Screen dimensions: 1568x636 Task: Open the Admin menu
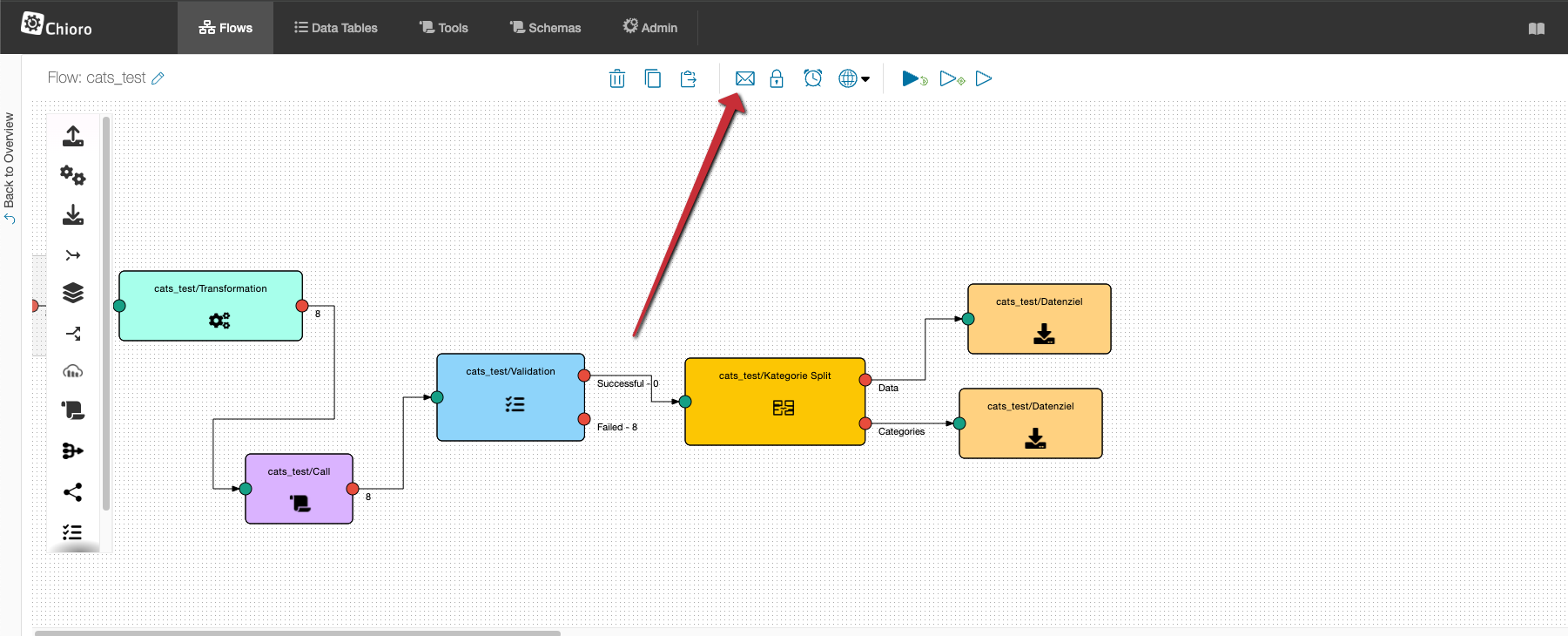pyautogui.click(x=650, y=28)
